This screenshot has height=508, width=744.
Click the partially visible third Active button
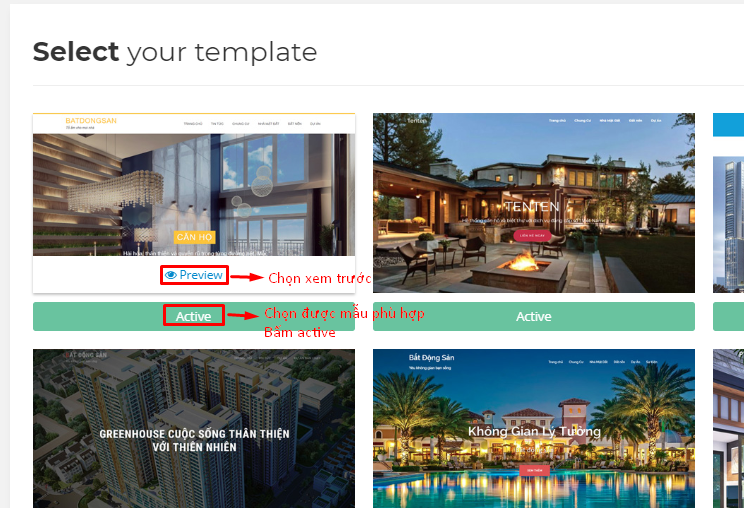pyautogui.click(x=729, y=316)
